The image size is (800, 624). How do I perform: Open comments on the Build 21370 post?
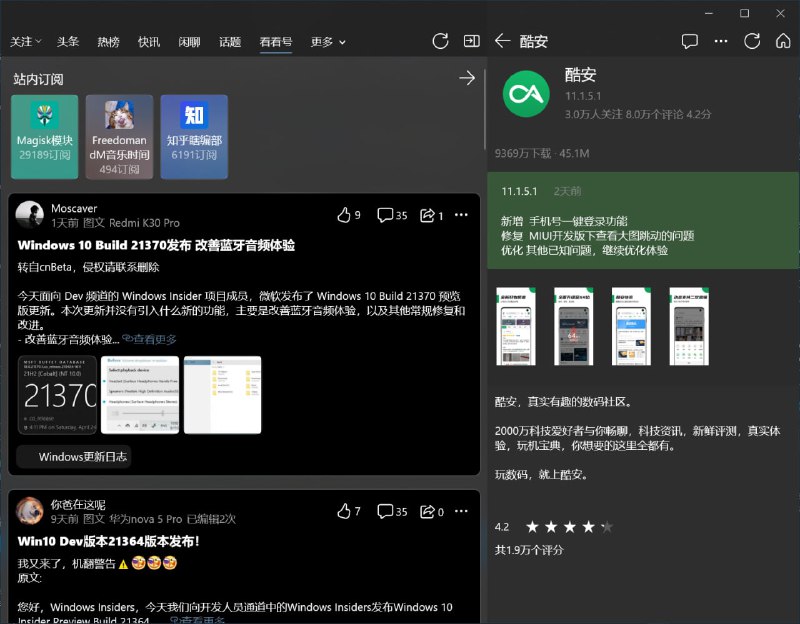[386, 215]
